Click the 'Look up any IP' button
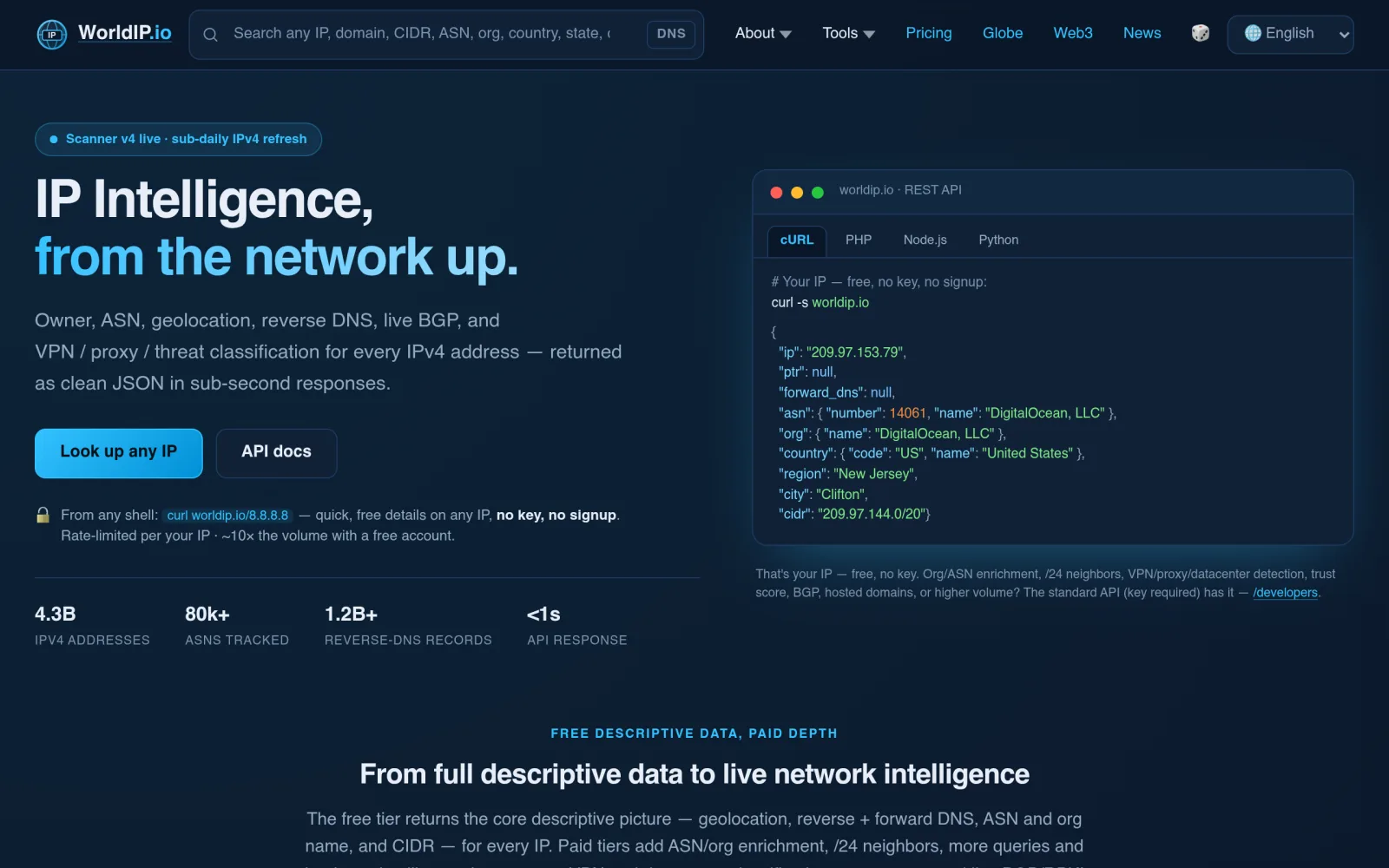 coord(119,453)
